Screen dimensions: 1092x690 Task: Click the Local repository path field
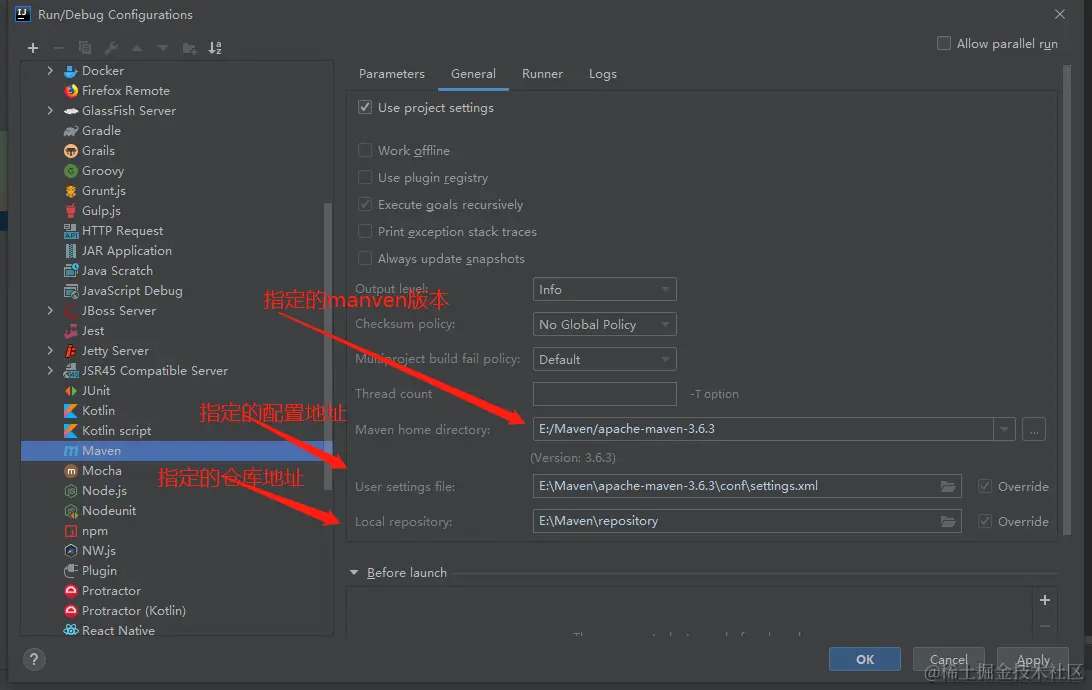(x=747, y=521)
